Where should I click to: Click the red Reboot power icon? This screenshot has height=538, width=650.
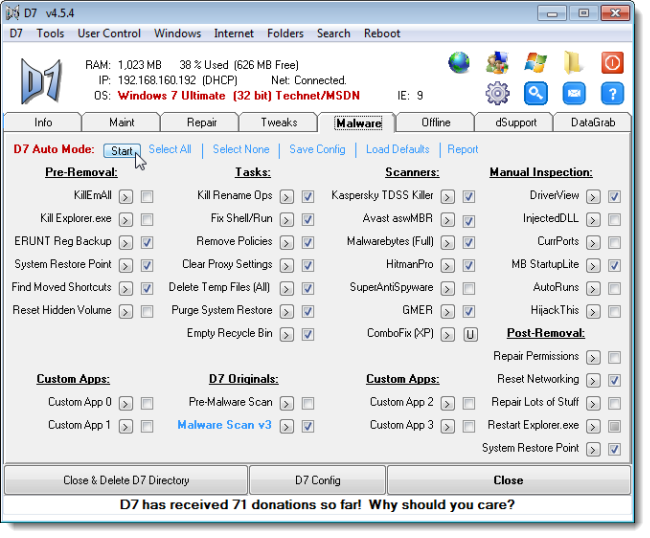(612, 63)
